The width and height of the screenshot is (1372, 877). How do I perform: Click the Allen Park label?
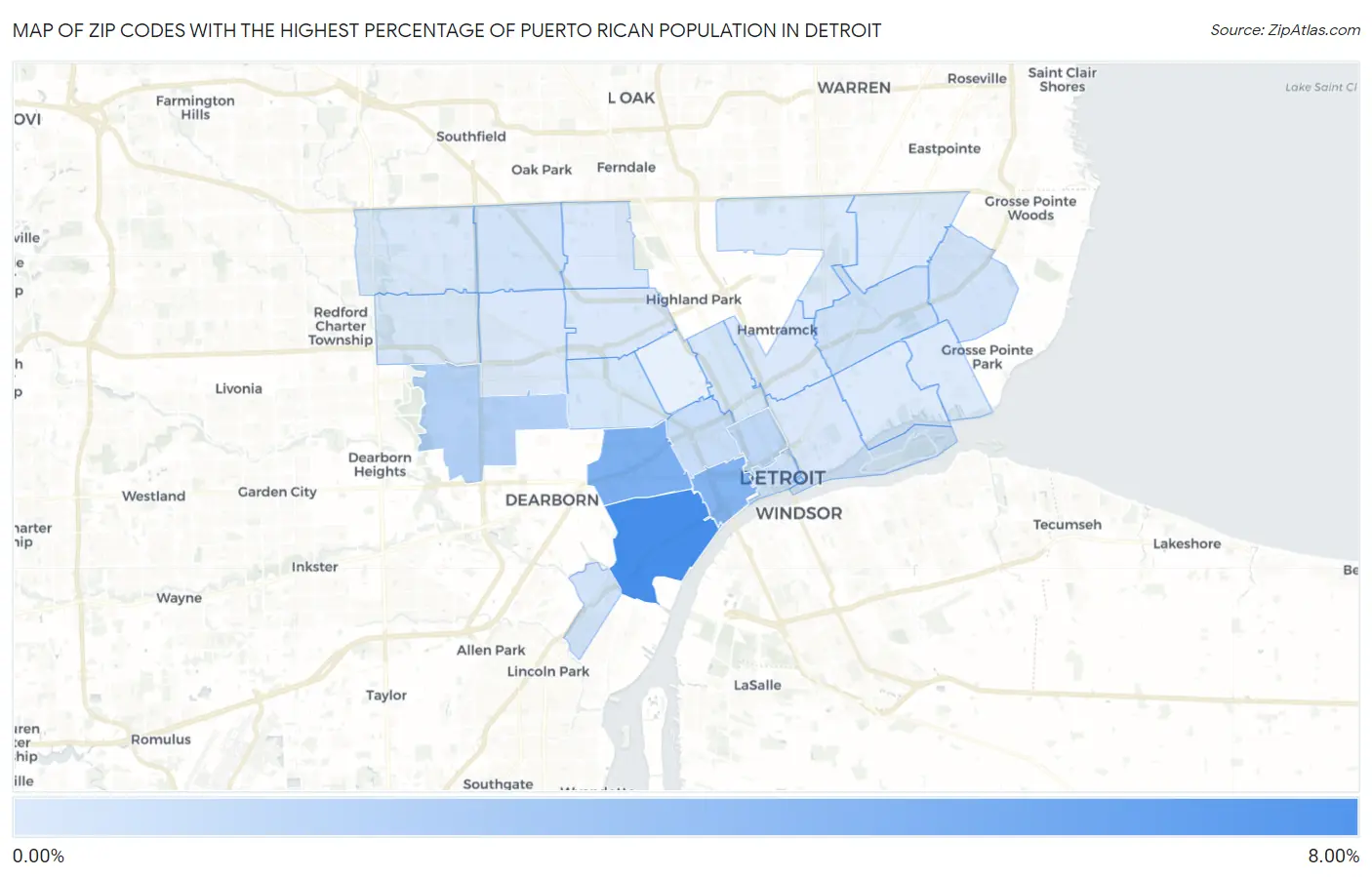click(x=491, y=650)
